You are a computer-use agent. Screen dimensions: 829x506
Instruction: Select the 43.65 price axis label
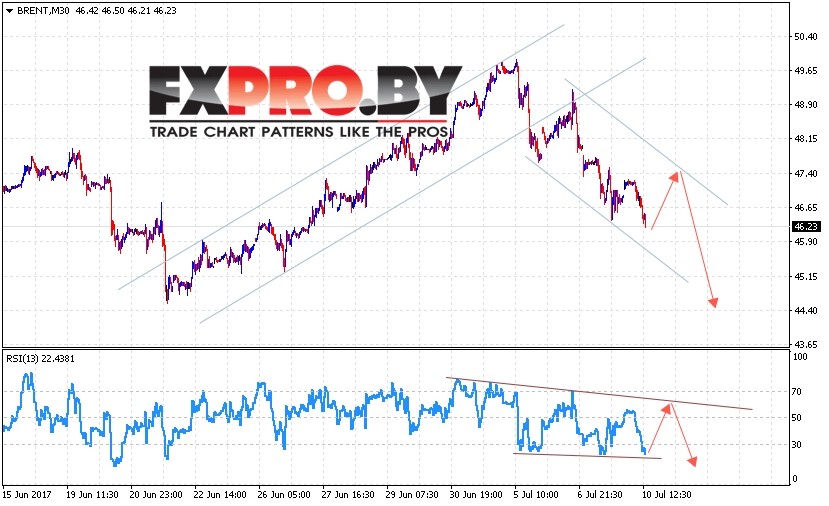pyautogui.click(x=806, y=344)
